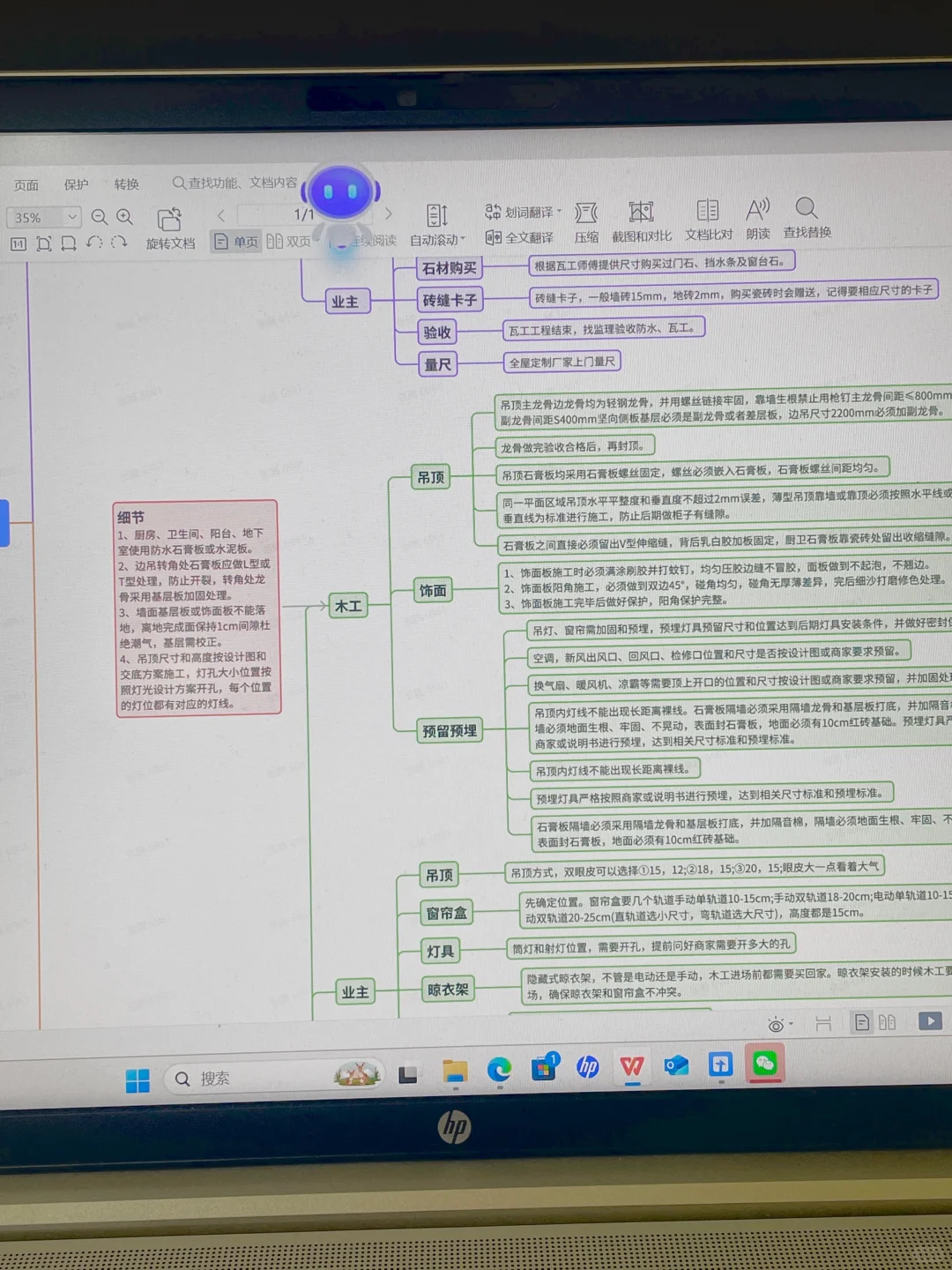
Task: Select the 验收 mind map node
Action: [437, 332]
